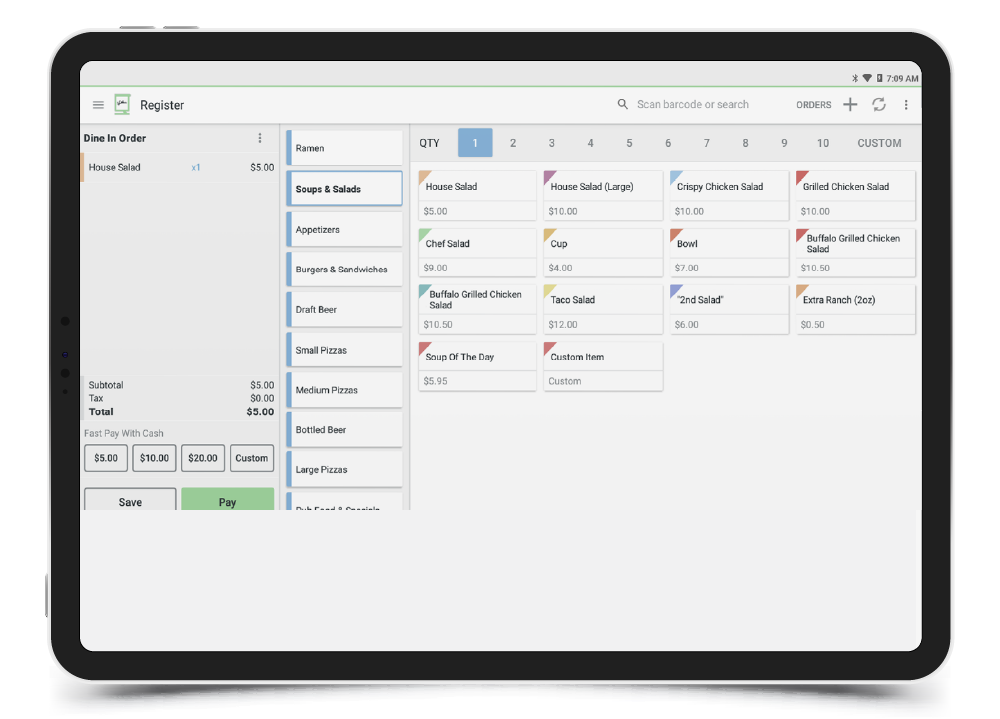This screenshot has width=1000, height=719.
Task: Click the sync refresh icon
Action: point(879,104)
